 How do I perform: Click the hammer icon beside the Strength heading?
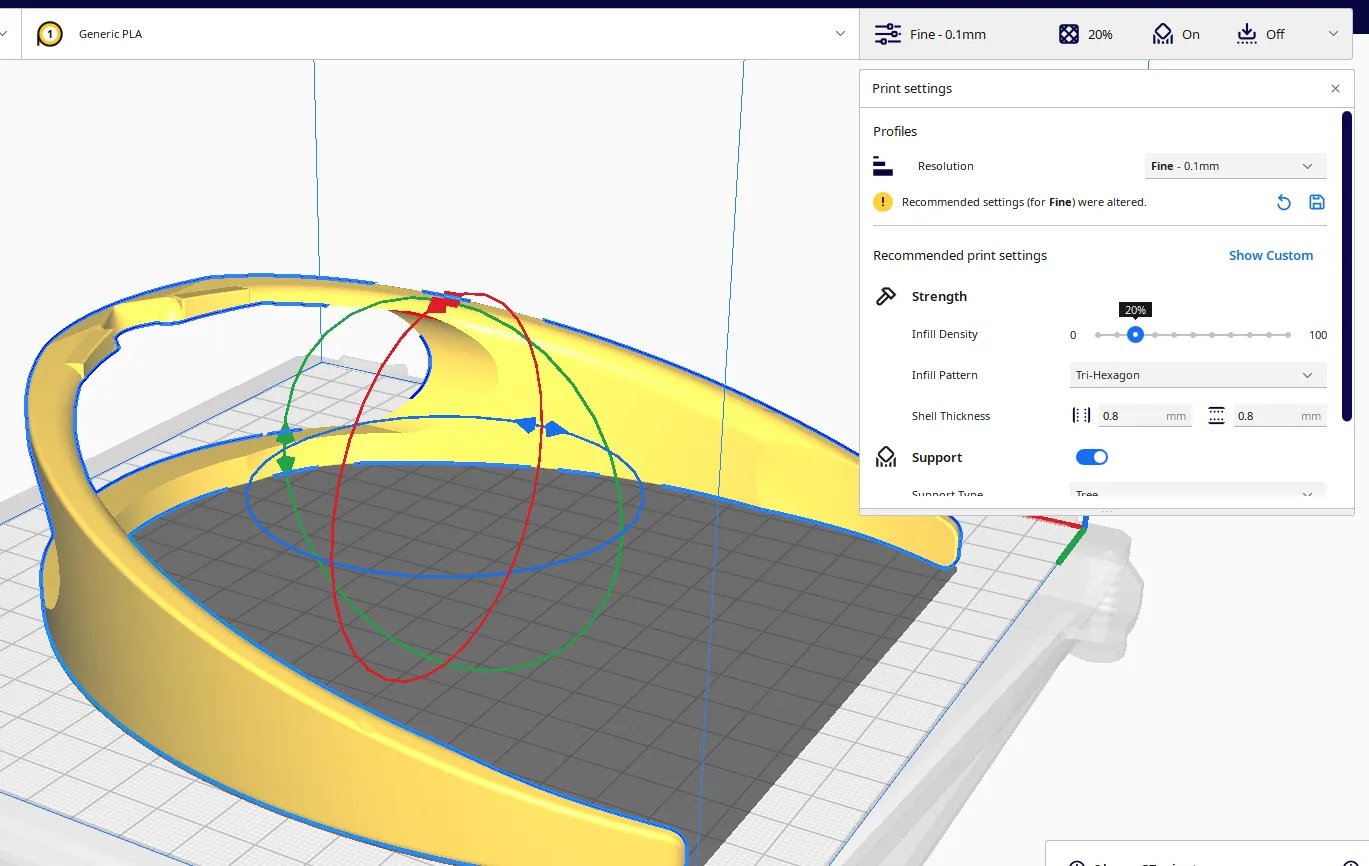point(885,297)
